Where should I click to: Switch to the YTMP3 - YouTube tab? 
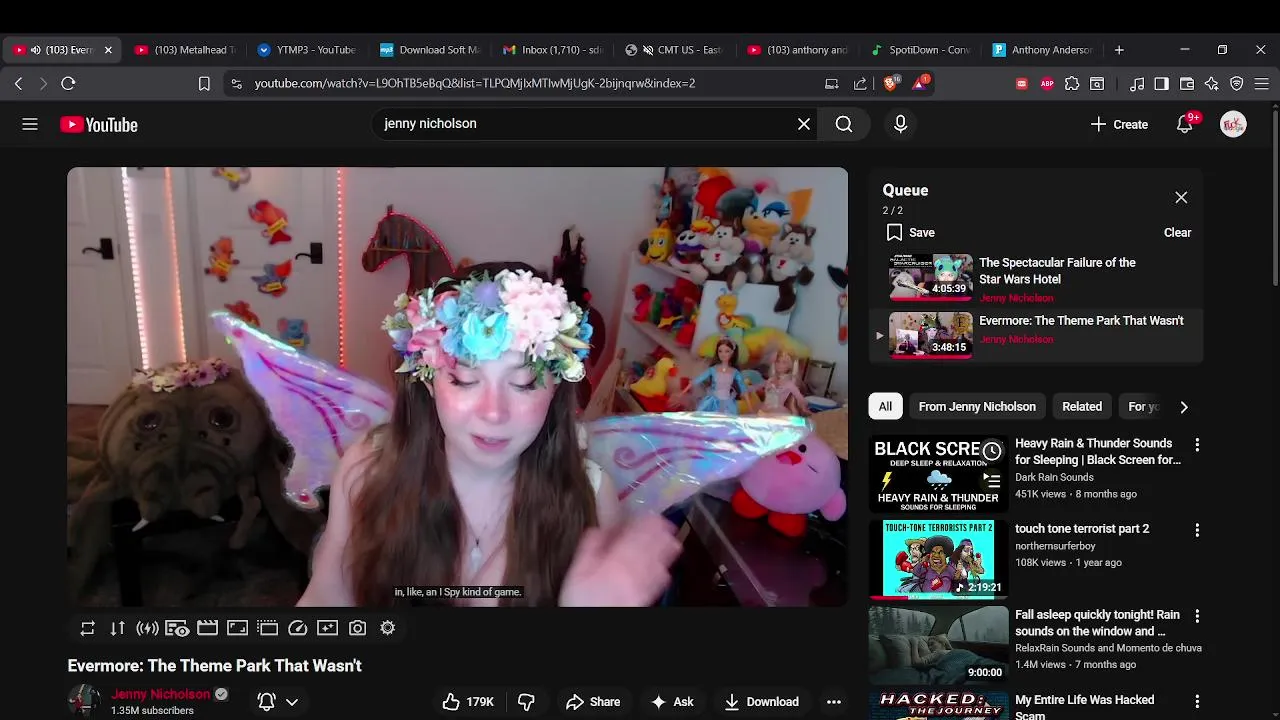tap(306, 50)
